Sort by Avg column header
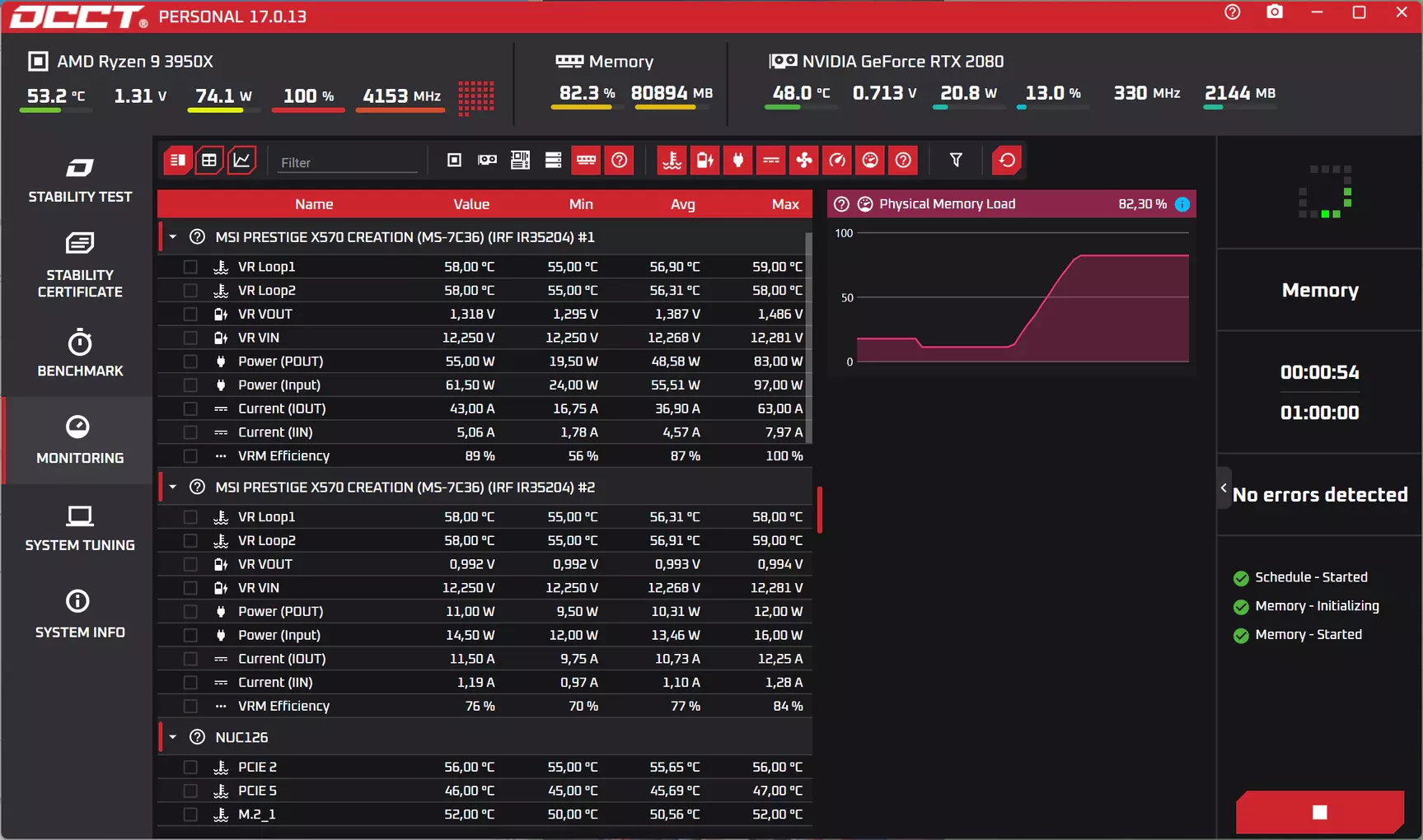The height and width of the screenshot is (840, 1423). click(682, 204)
